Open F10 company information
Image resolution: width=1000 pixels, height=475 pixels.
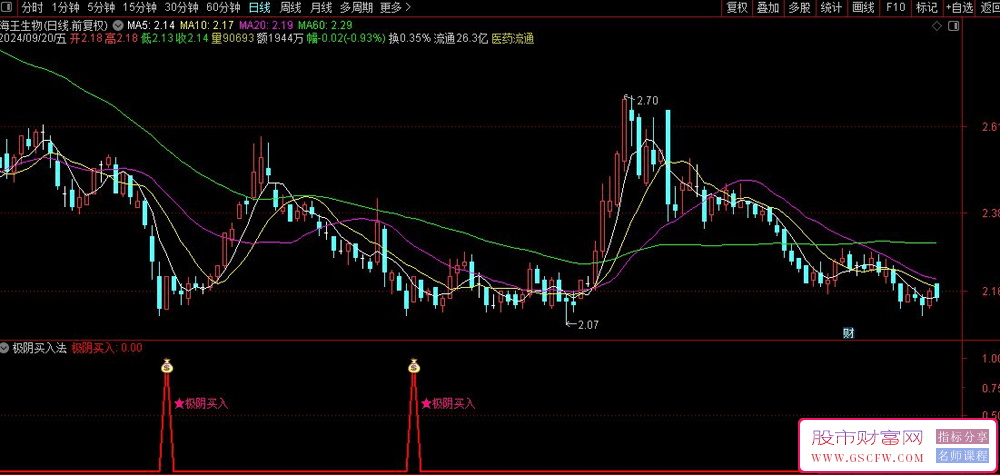895,8
